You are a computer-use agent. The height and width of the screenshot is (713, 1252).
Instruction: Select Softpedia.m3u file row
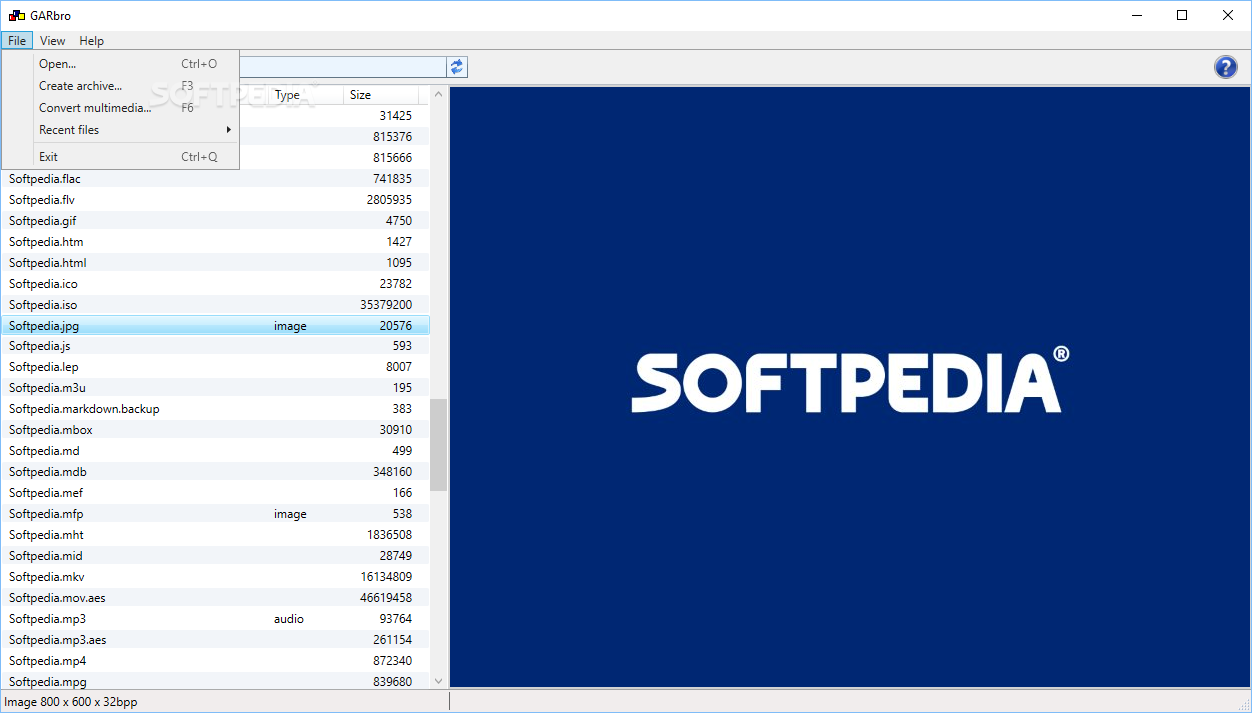point(215,388)
